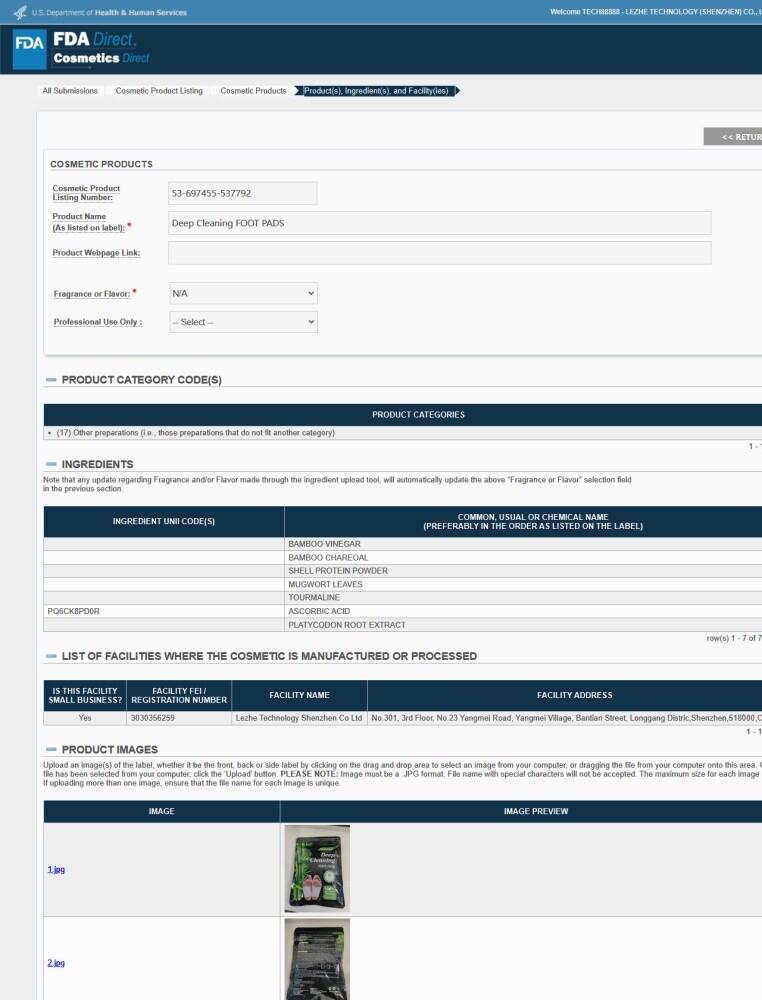This screenshot has height=1000, width=762.
Task: Click the first foot pads image preview
Action: 317,868
